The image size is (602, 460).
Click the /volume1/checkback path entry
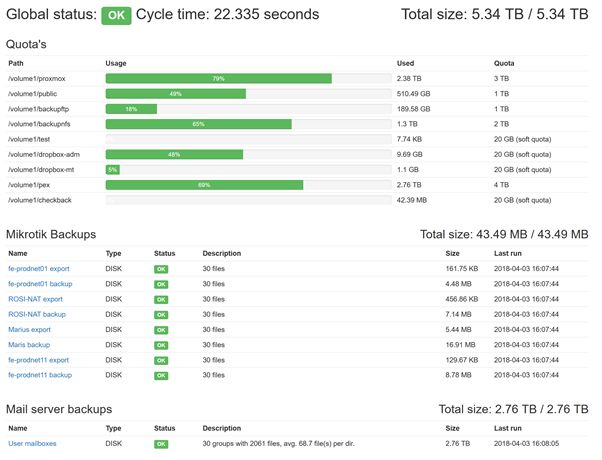click(37, 200)
